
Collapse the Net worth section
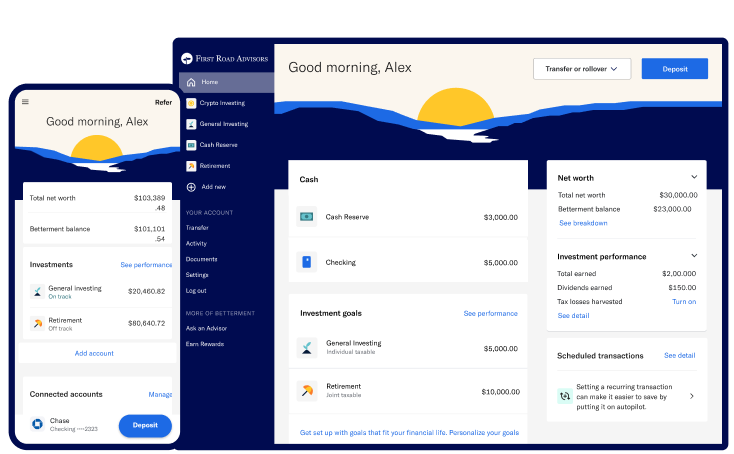694,177
